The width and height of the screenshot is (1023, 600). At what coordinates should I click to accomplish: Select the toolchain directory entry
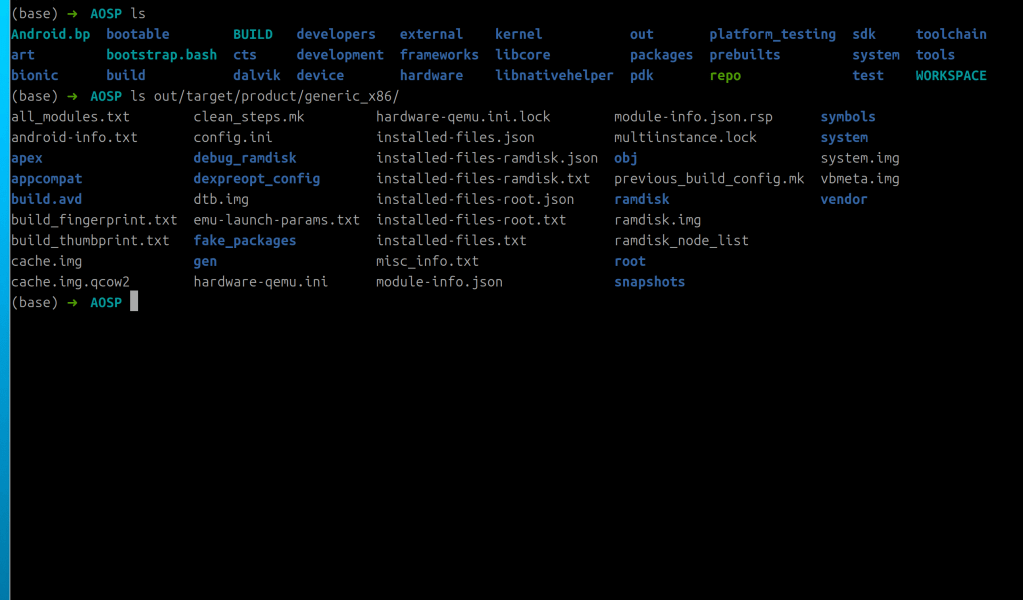(x=950, y=34)
